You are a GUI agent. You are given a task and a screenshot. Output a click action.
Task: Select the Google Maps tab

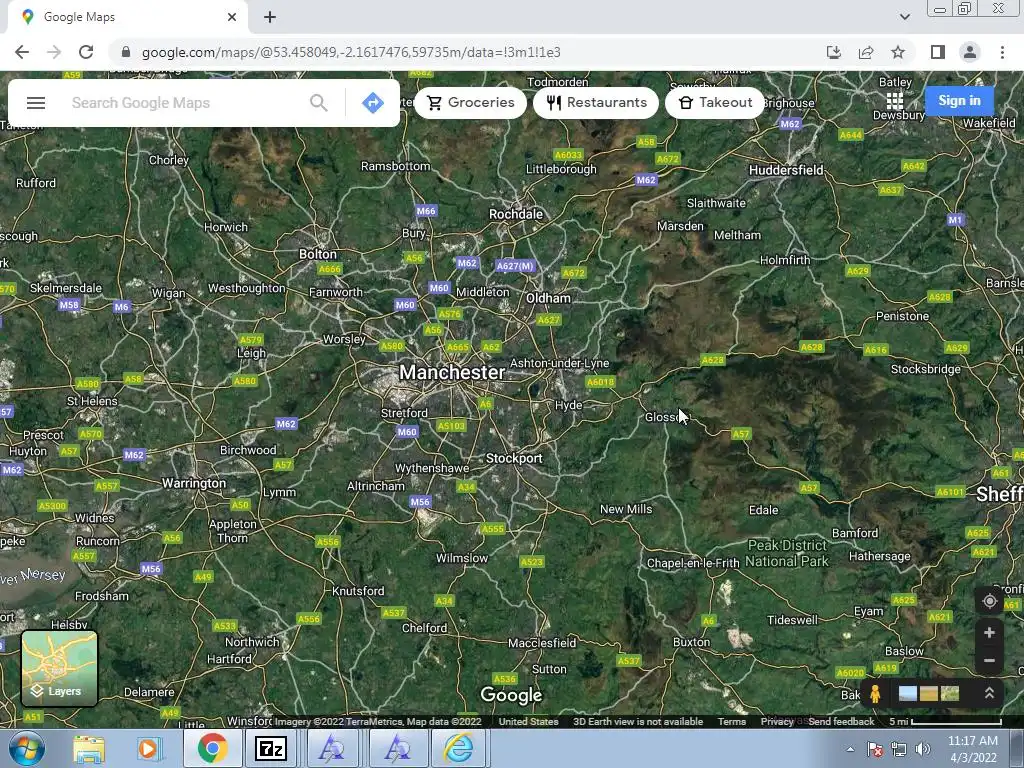[128, 17]
